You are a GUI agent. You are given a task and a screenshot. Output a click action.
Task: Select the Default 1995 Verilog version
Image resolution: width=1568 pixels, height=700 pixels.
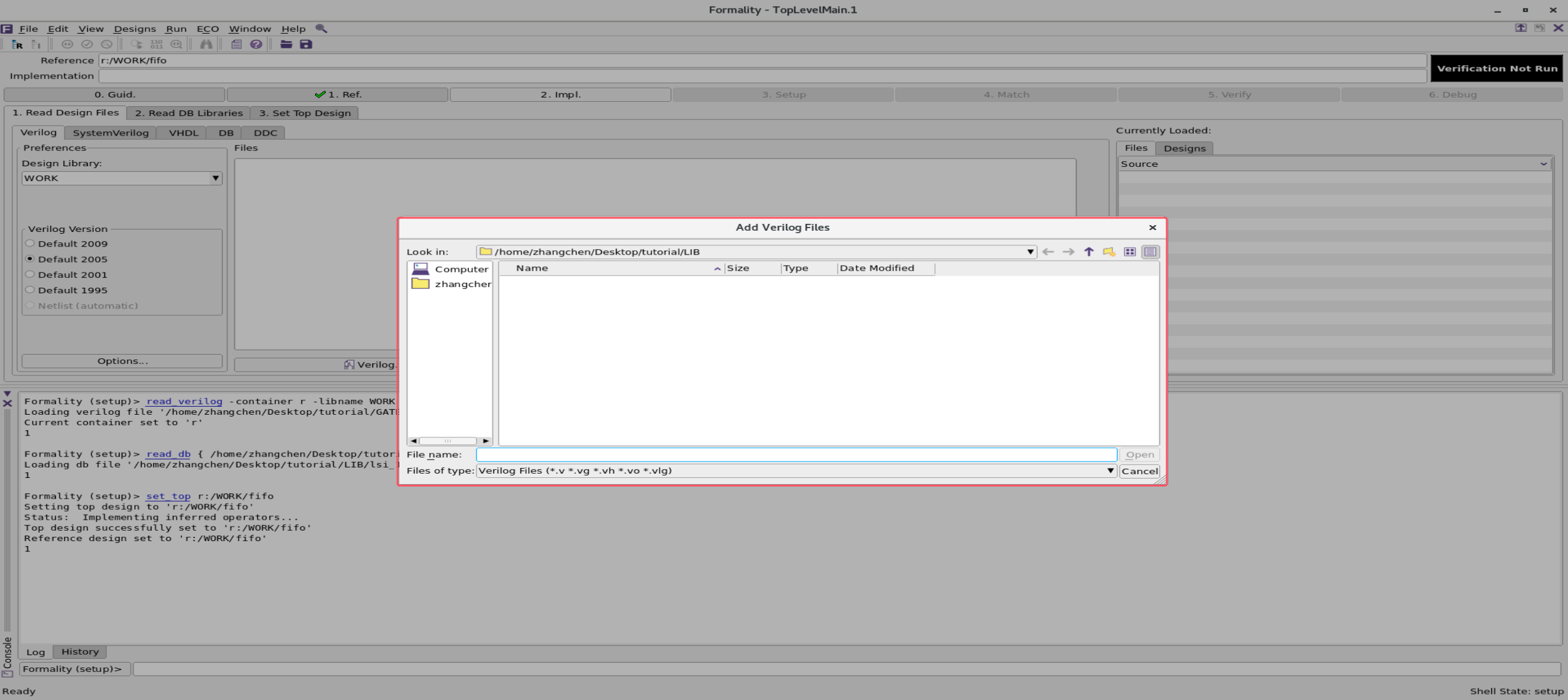tap(30, 290)
